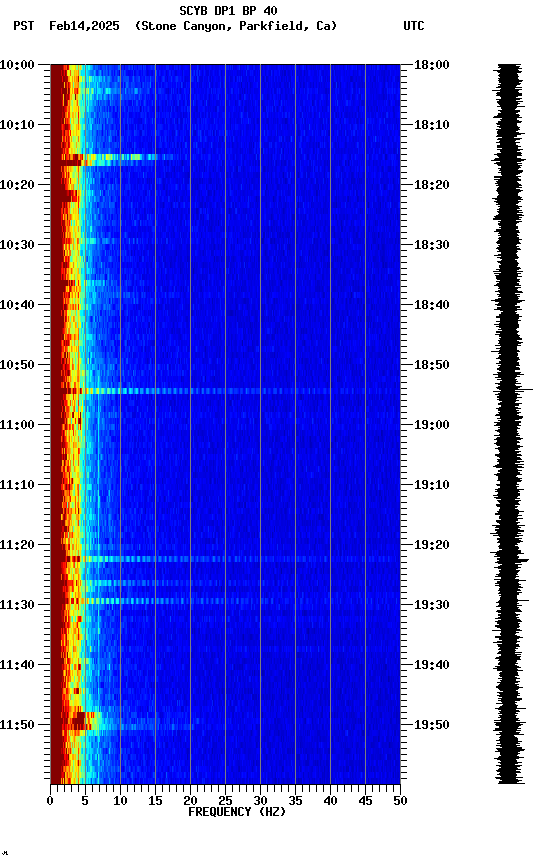The image size is (552, 864).
Task: Click the 18:10 UTC time label
Action: click(432, 125)
